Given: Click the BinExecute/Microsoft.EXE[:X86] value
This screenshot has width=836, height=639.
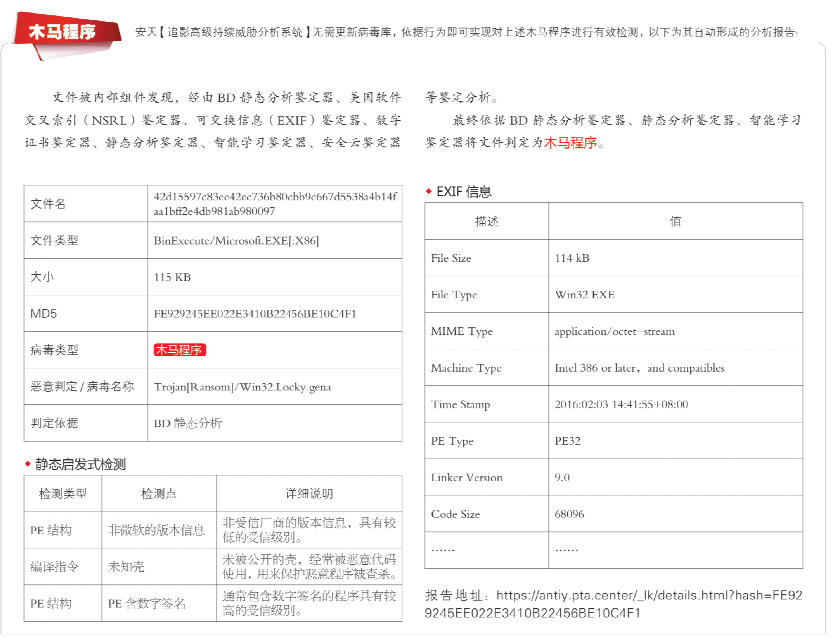Looking at the screenshot, I should pyautogui.click(x=236, y=240).
